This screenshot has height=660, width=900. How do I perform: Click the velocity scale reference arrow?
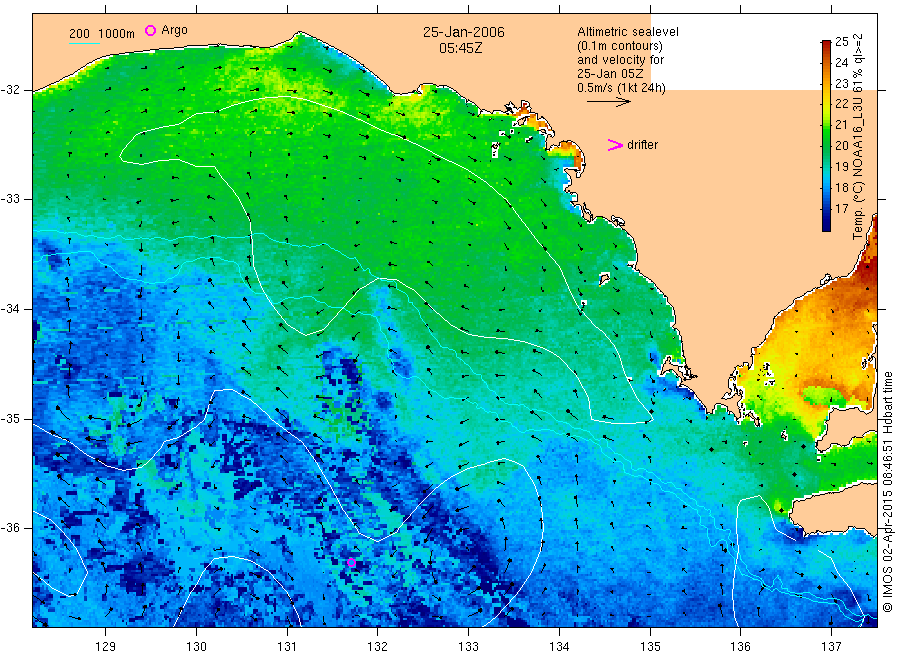pos(608,102)
